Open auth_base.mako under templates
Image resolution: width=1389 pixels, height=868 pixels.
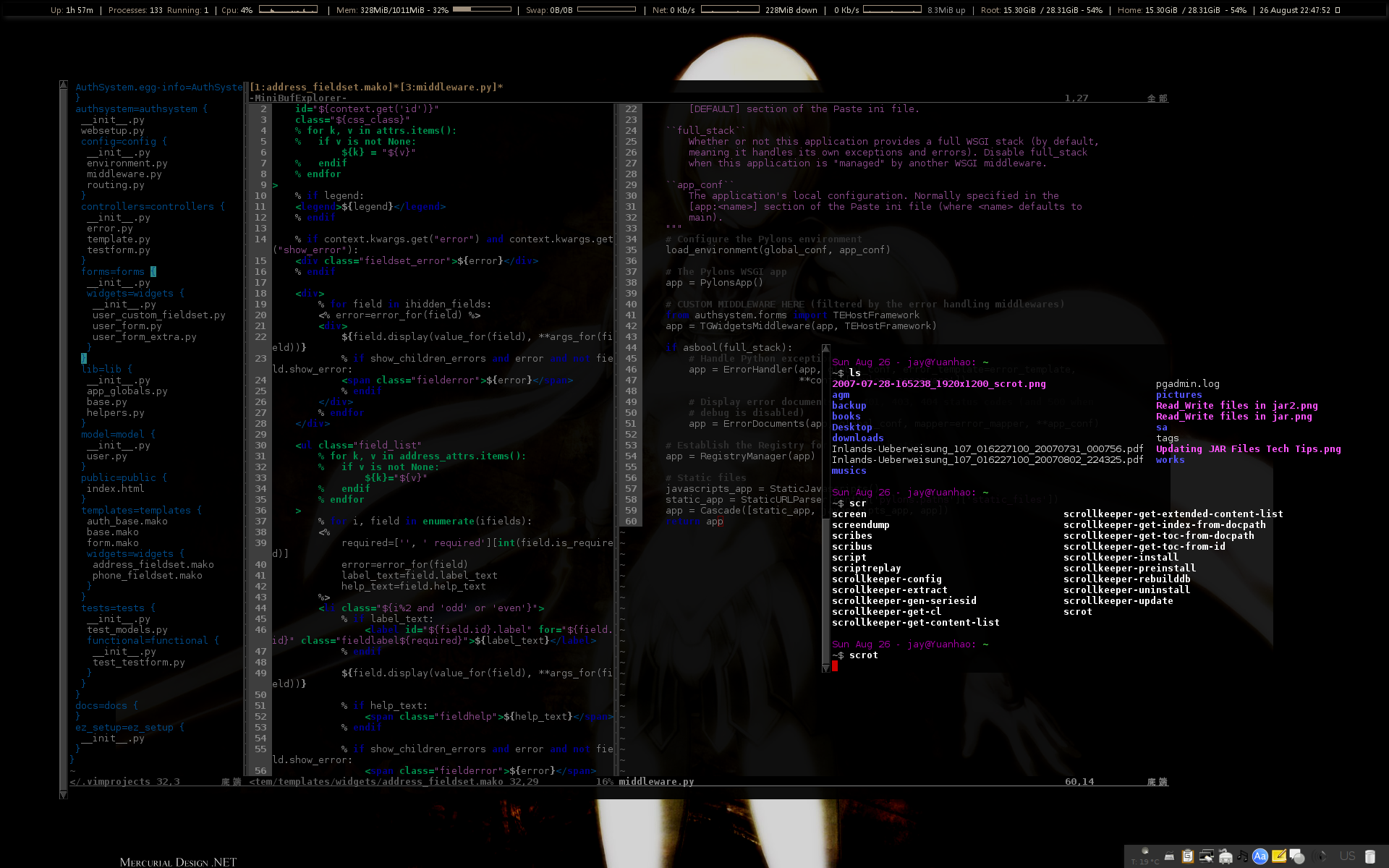click(x=127, y=522)
